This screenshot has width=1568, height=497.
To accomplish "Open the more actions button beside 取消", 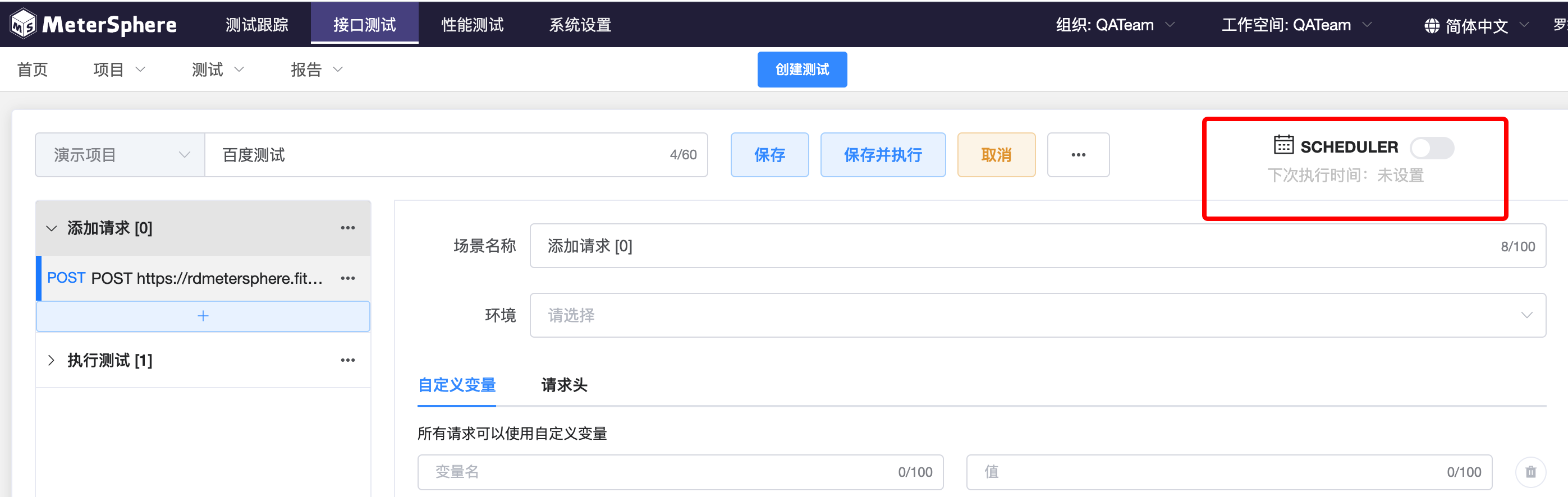I will tap(1078, 155).
